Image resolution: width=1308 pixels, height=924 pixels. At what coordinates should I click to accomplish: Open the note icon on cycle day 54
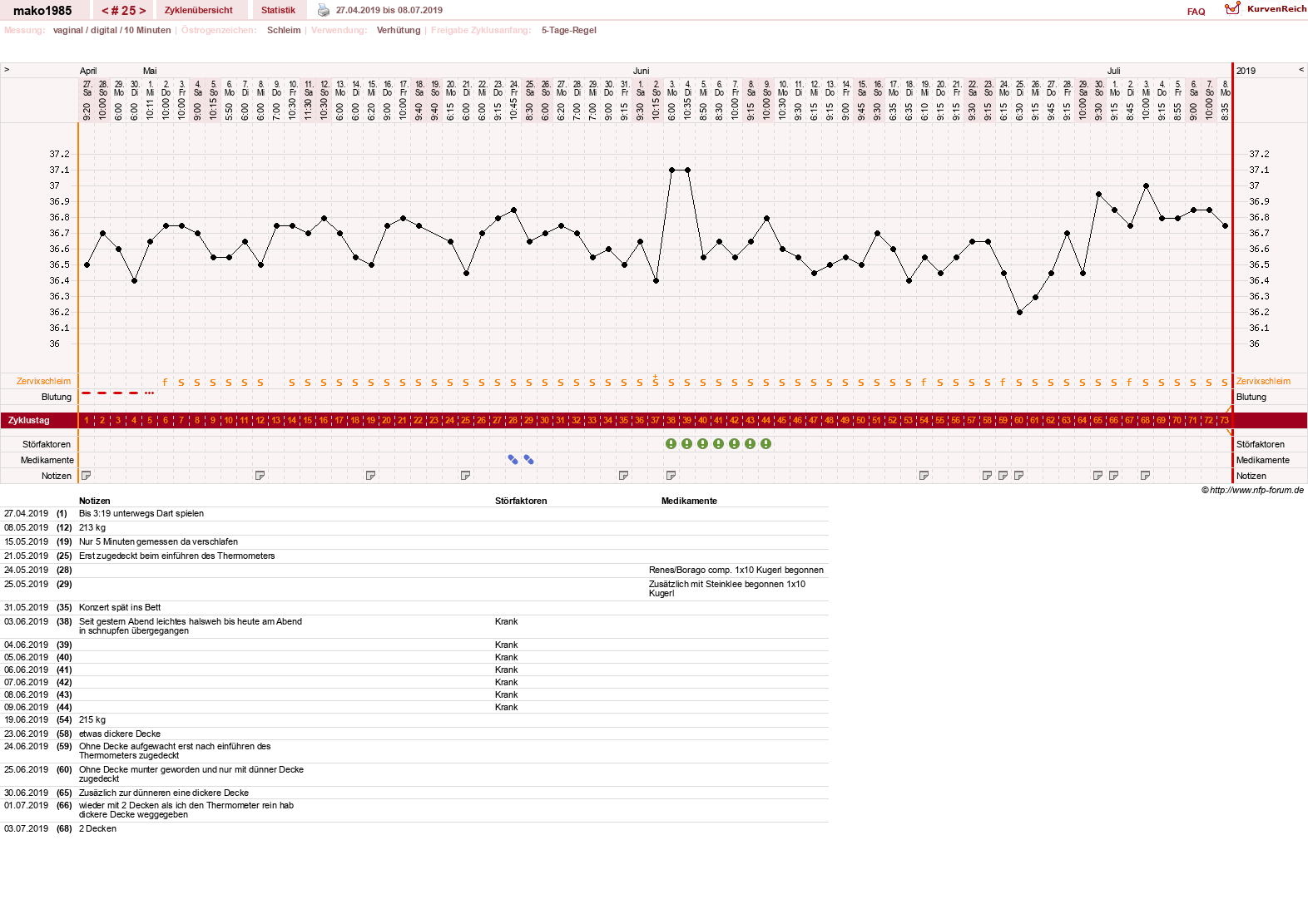(x=924, y=476)
